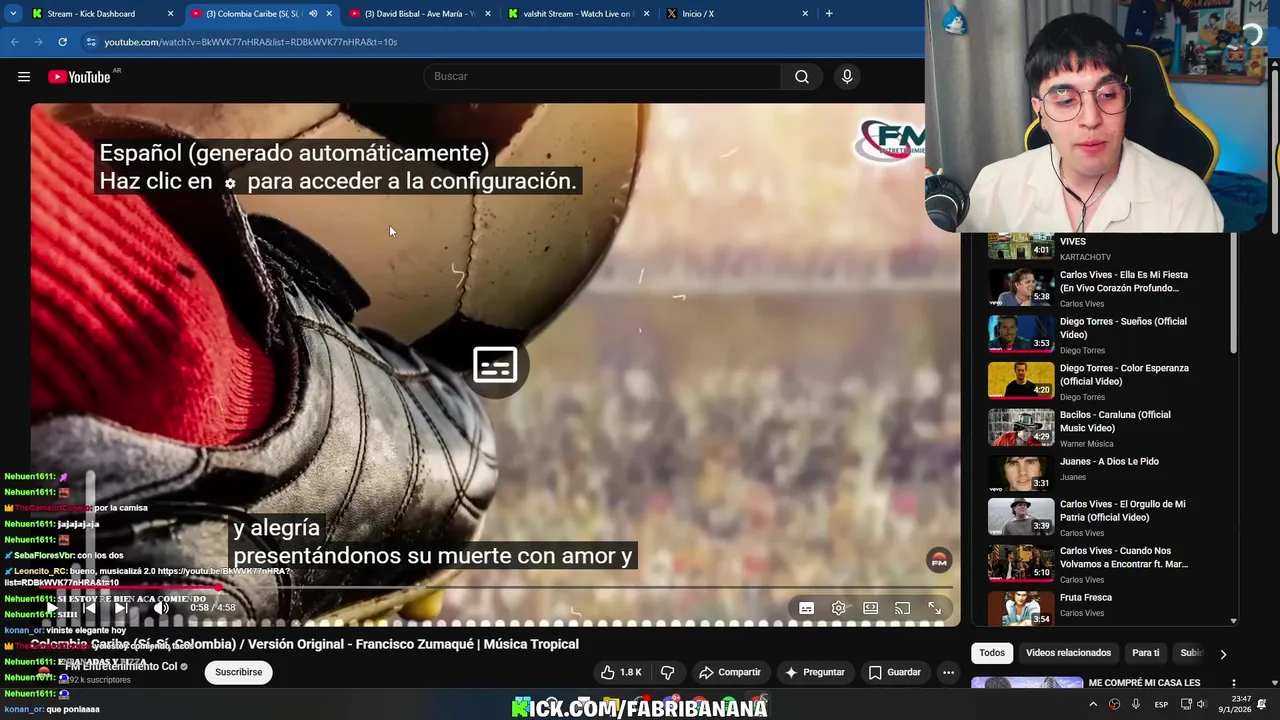Viewport: 1280px width, 720px height.
Task: Go back with the browser back arrow
Action: click(14, 42)
